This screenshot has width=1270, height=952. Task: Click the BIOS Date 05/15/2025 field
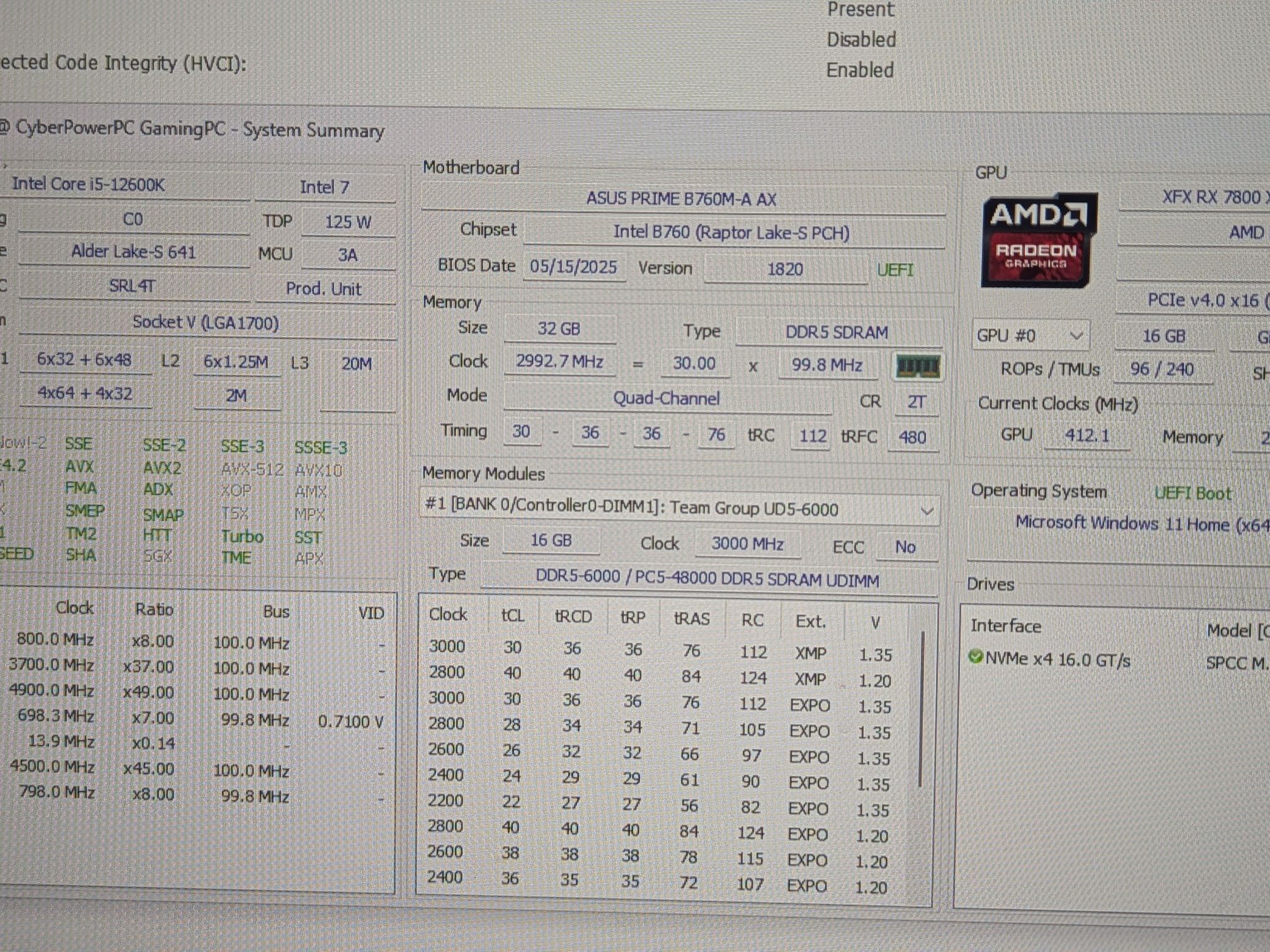click(x=573, y=267)
